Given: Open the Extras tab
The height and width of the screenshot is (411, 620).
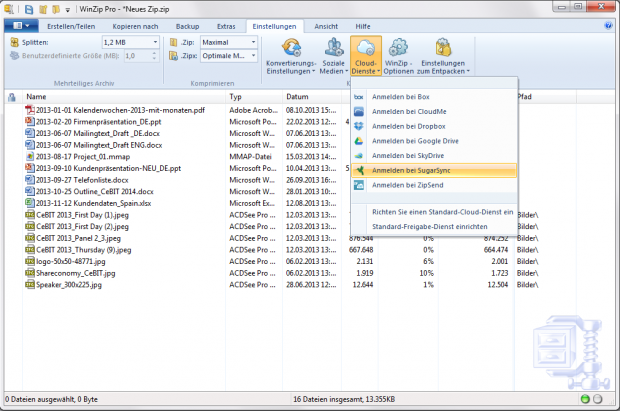Looking at the screenshot, I should pos(226,27).
